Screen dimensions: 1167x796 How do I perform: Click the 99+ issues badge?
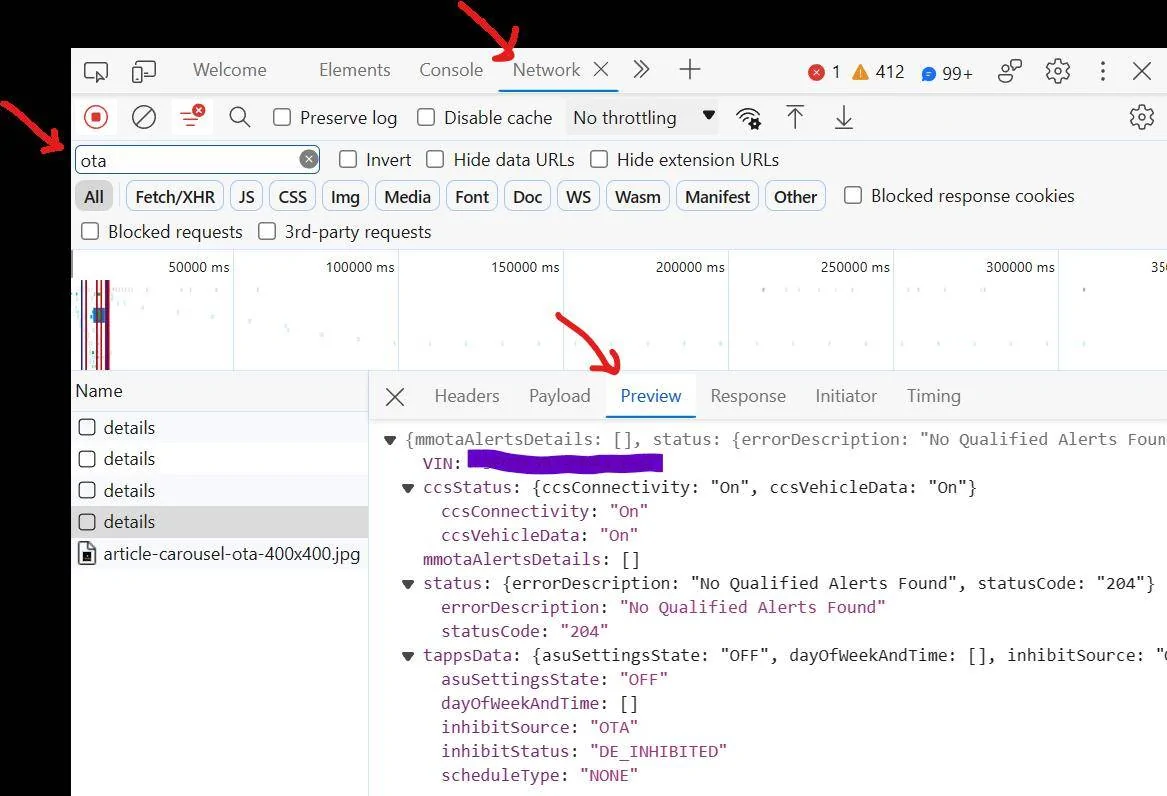tap(947, 73)
